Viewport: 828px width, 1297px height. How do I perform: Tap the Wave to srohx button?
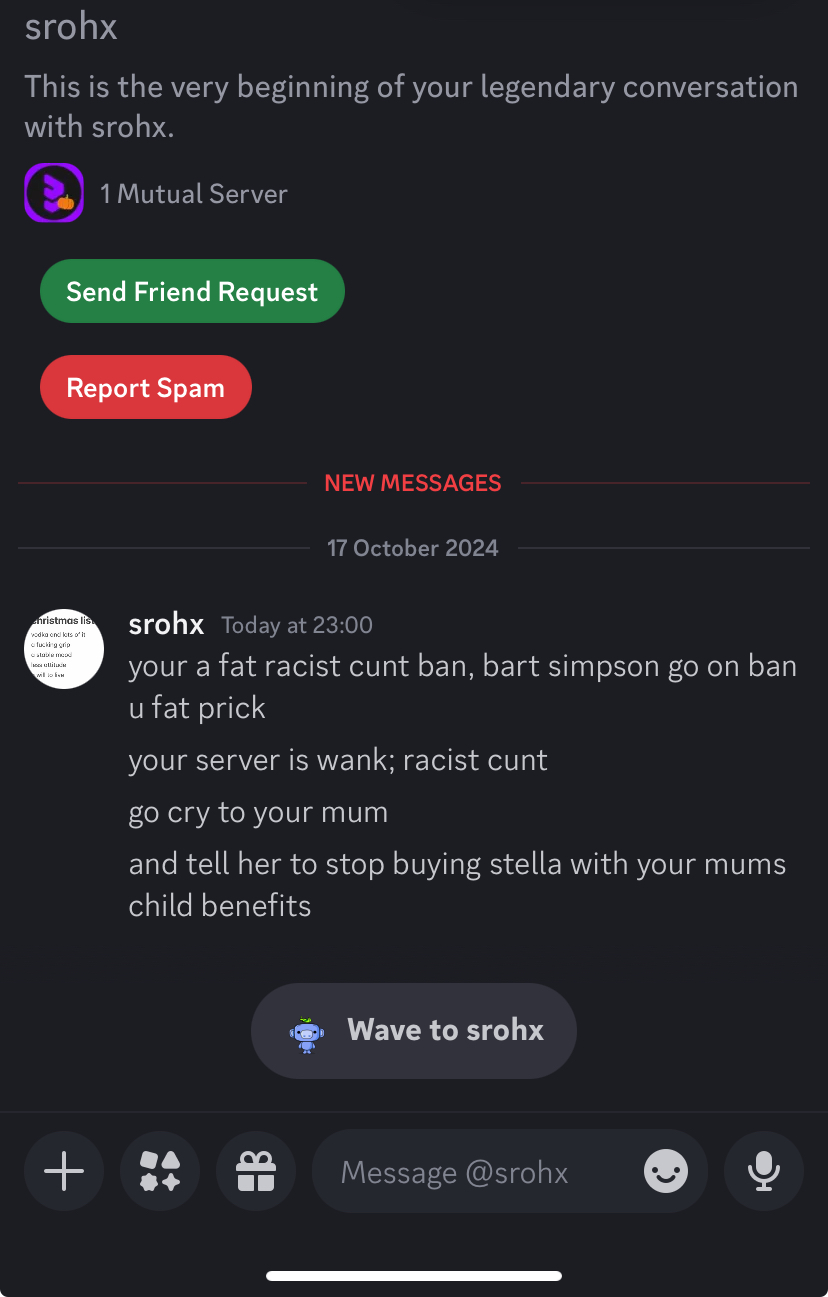click(414, 1031)
